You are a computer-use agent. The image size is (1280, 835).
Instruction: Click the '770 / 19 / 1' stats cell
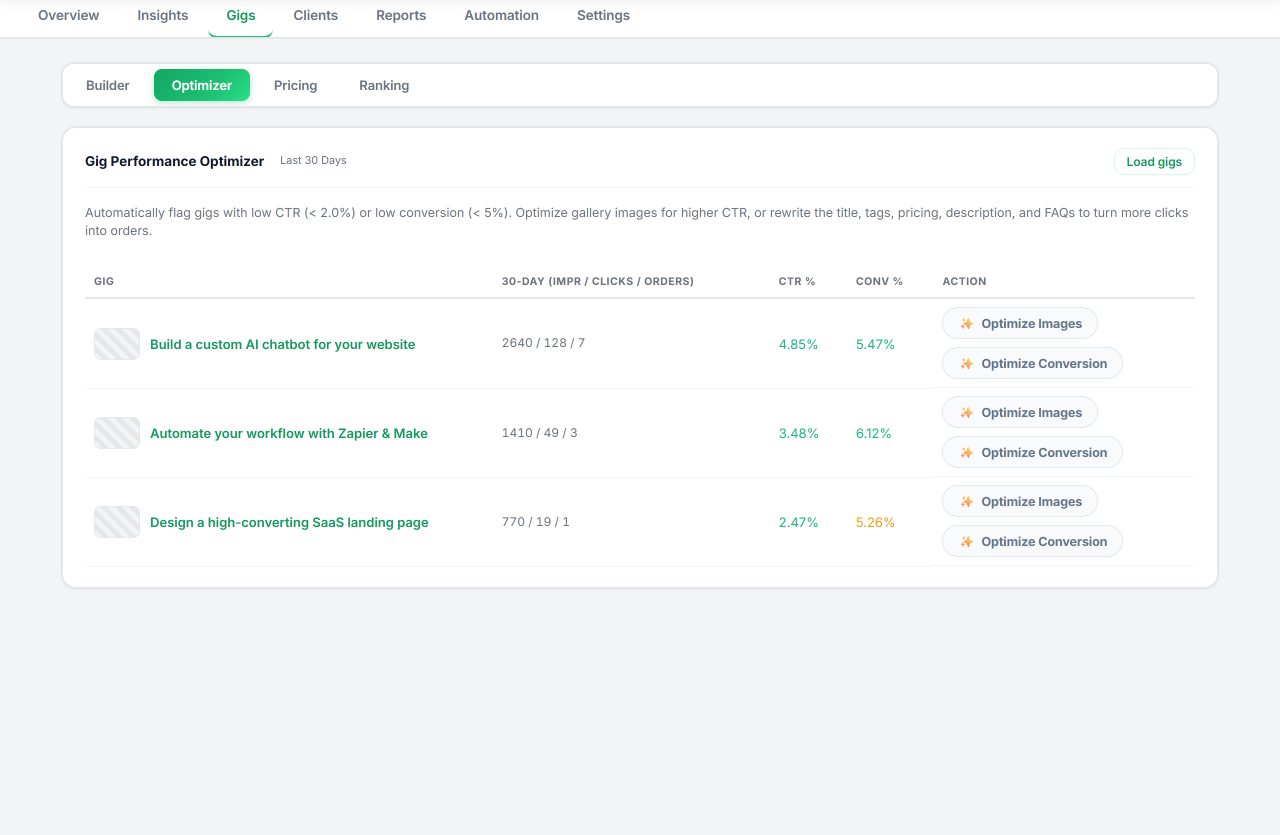coord(536,522)
